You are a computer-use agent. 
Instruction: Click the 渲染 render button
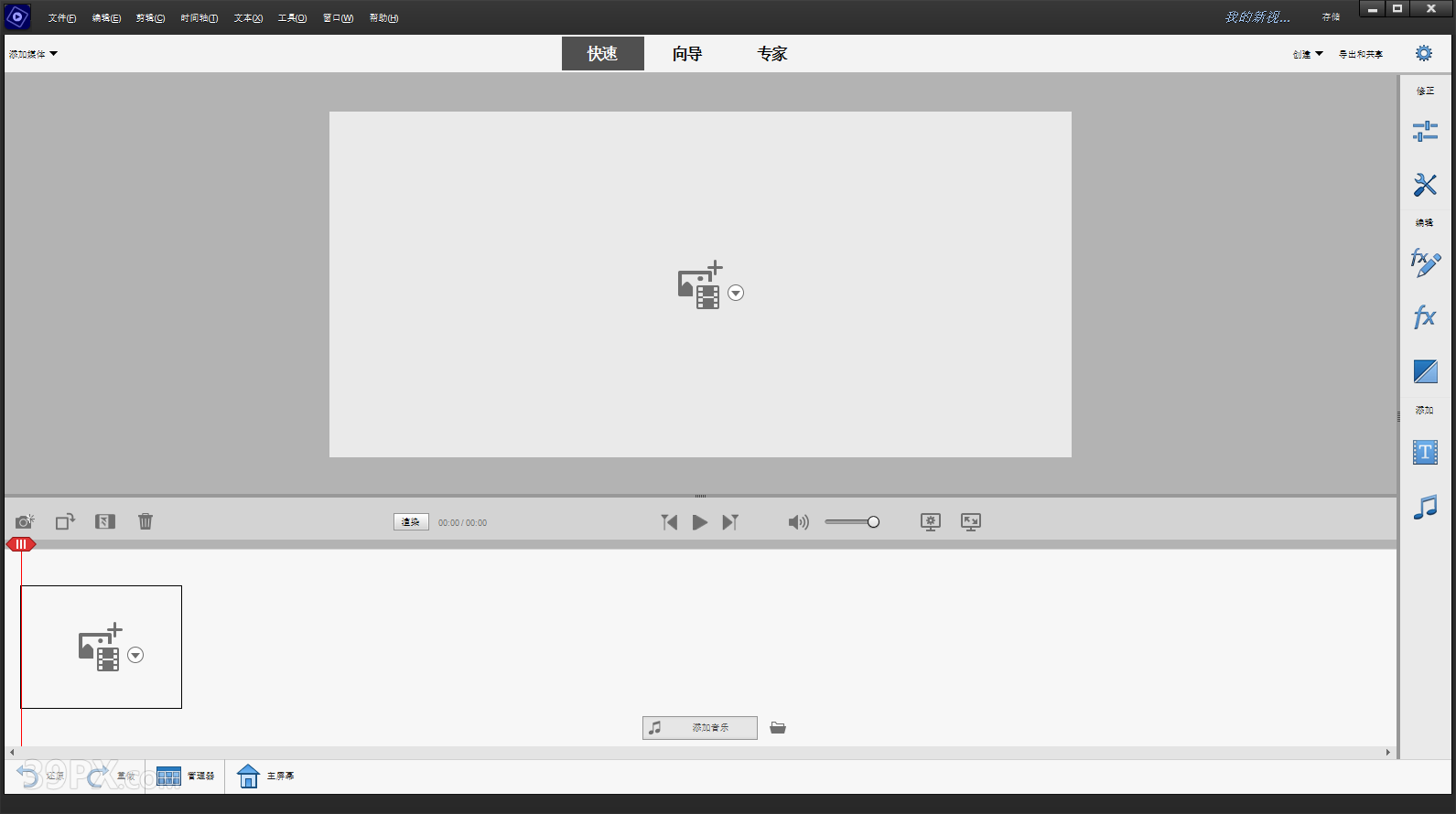click(411, 522)
